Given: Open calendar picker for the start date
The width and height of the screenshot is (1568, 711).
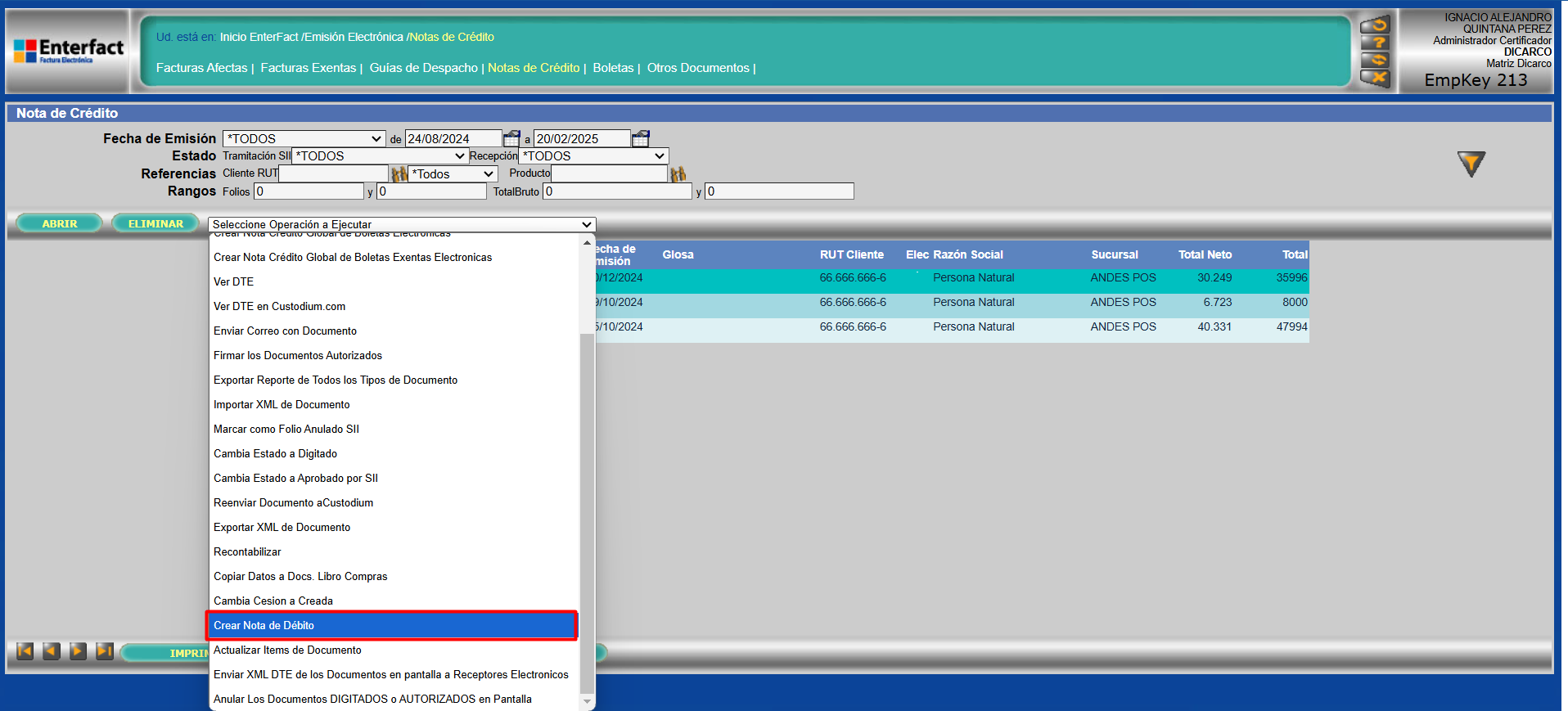Looking at the screenshot, I should 511,138.
